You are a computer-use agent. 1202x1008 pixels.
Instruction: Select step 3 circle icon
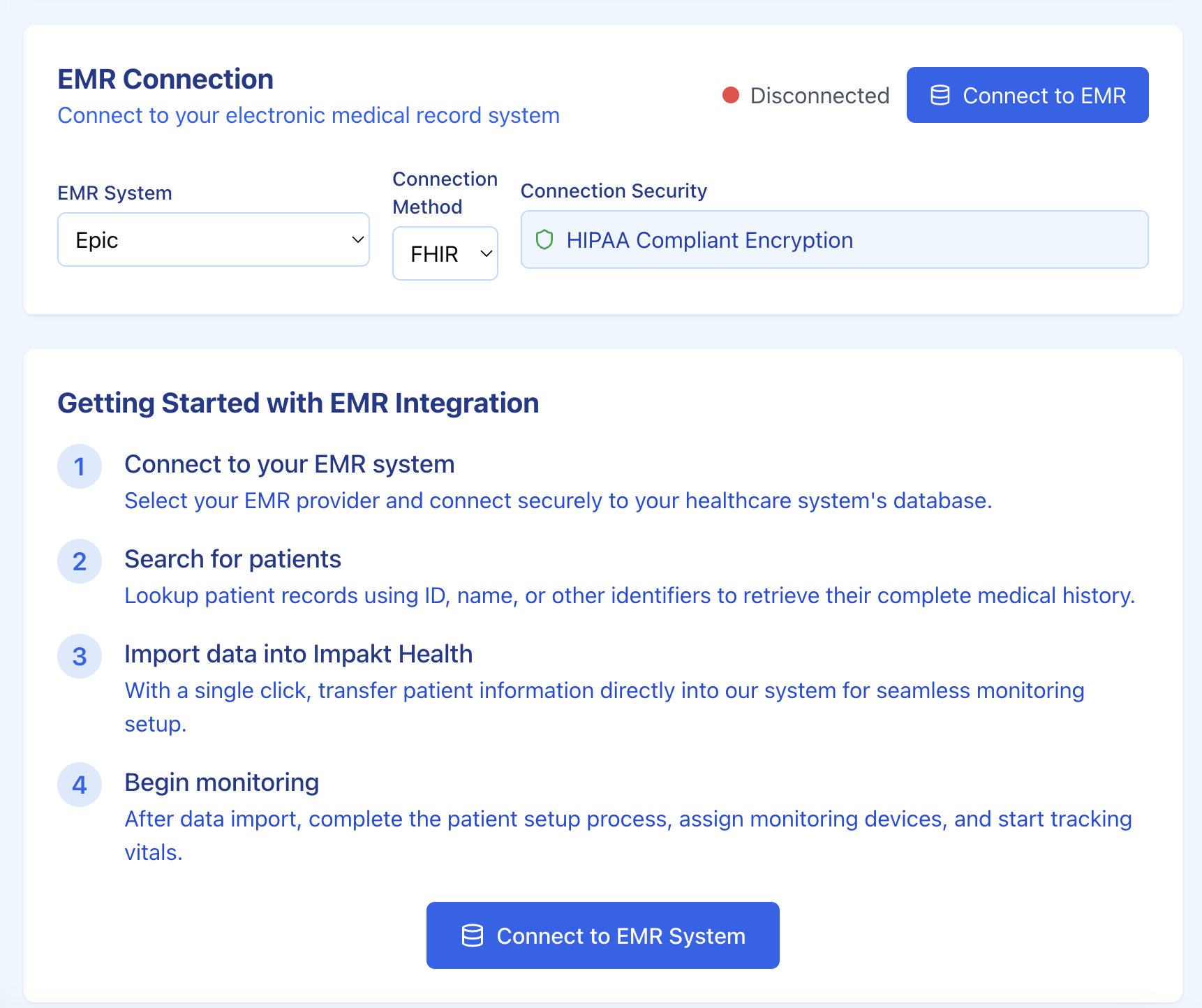80,656
